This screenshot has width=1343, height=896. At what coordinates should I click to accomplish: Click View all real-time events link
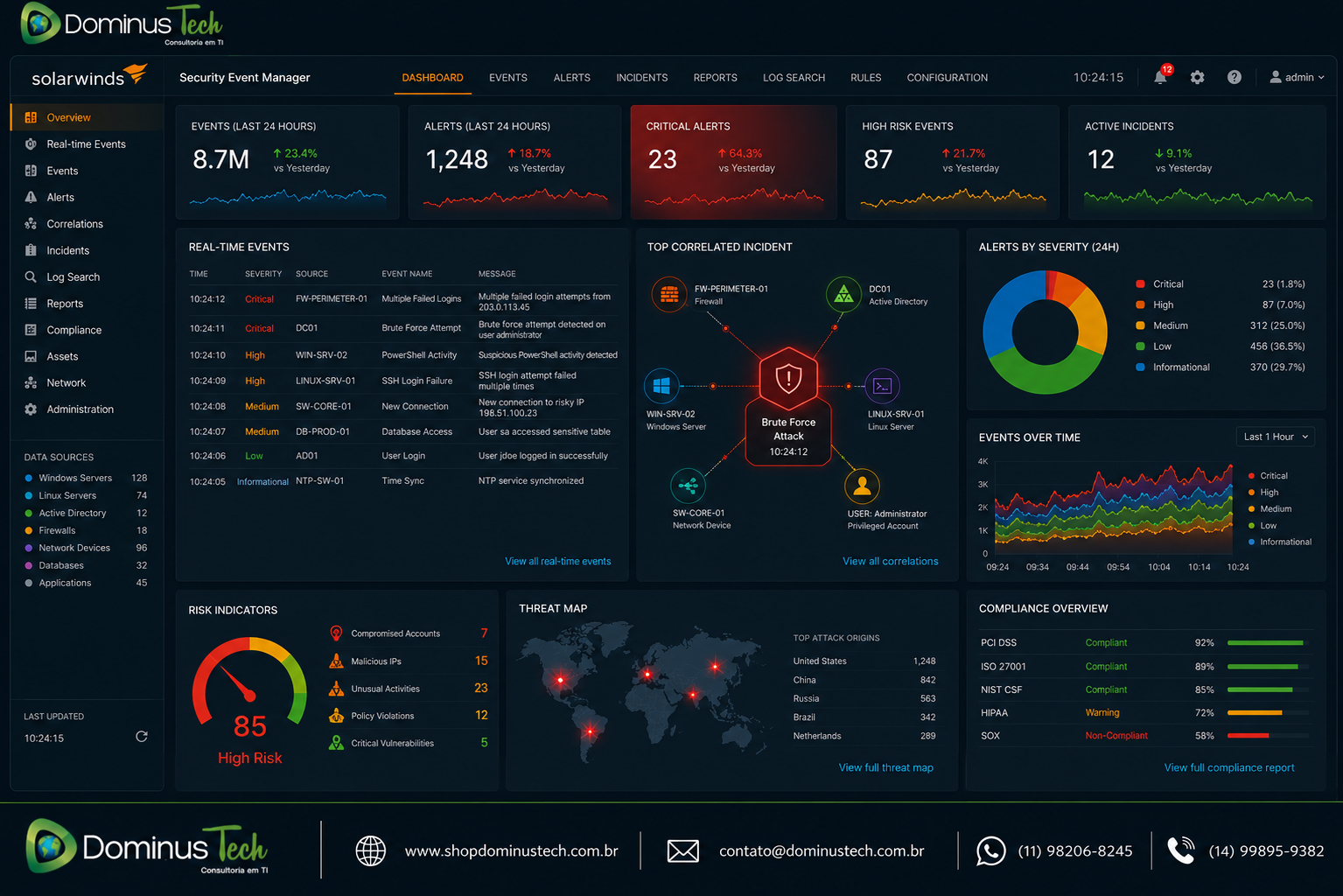point(558,561)
